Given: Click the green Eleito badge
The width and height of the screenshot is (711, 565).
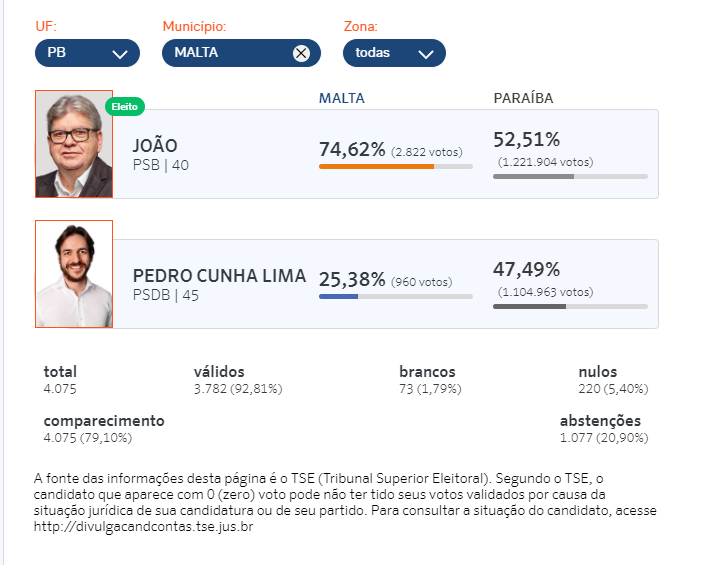Looking at the screenshot, I should pos(125,107).
